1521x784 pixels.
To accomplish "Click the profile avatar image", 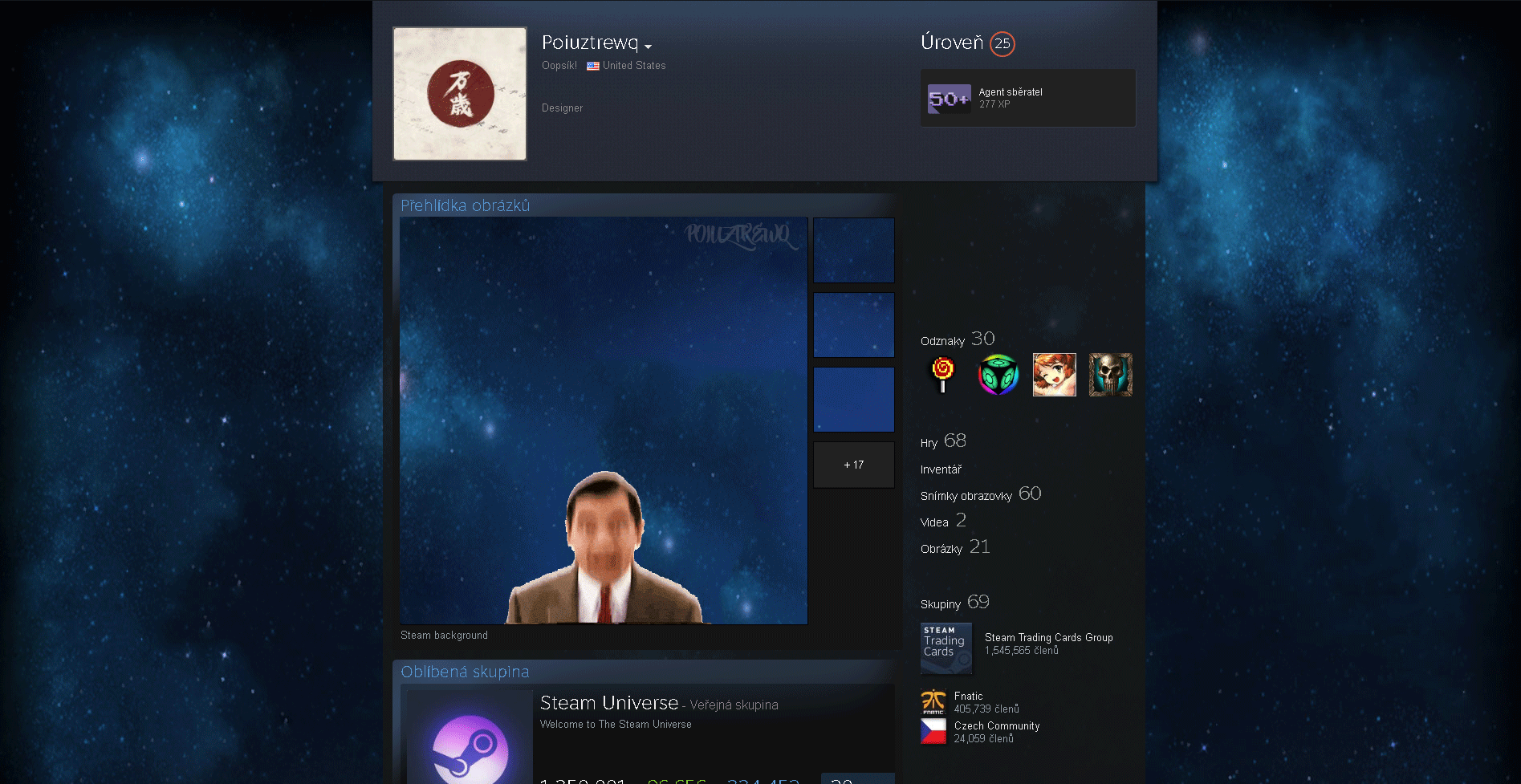I will click(x=460, y=94).
